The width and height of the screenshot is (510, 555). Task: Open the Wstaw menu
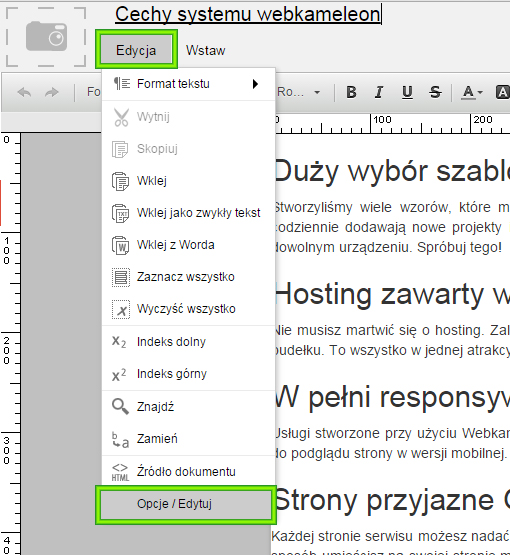pyautogui.click(x=206, y=50)
